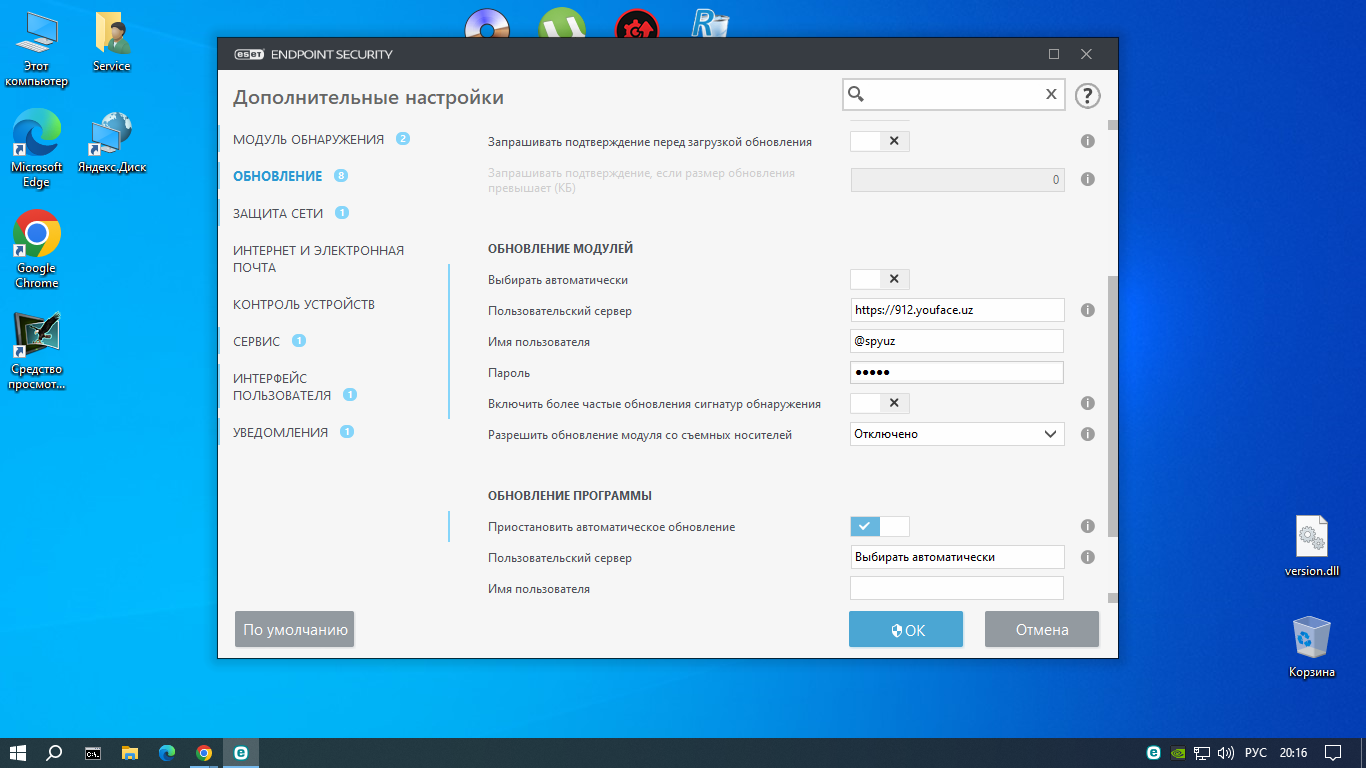Maximize the ESET Endpoint Security window
The height and width of the screenshot is (768, 1366).
click(x=1054, y=54)
